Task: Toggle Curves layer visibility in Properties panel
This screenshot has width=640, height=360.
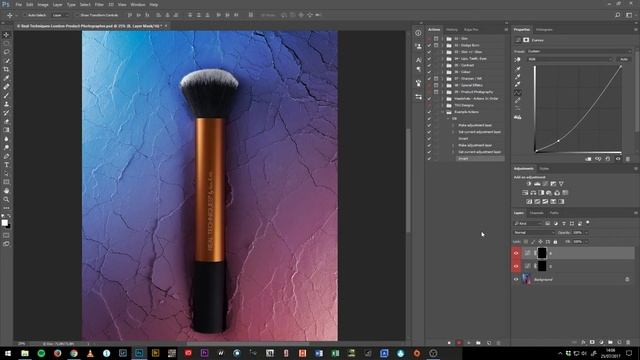Action: click(x=618, y=159)
